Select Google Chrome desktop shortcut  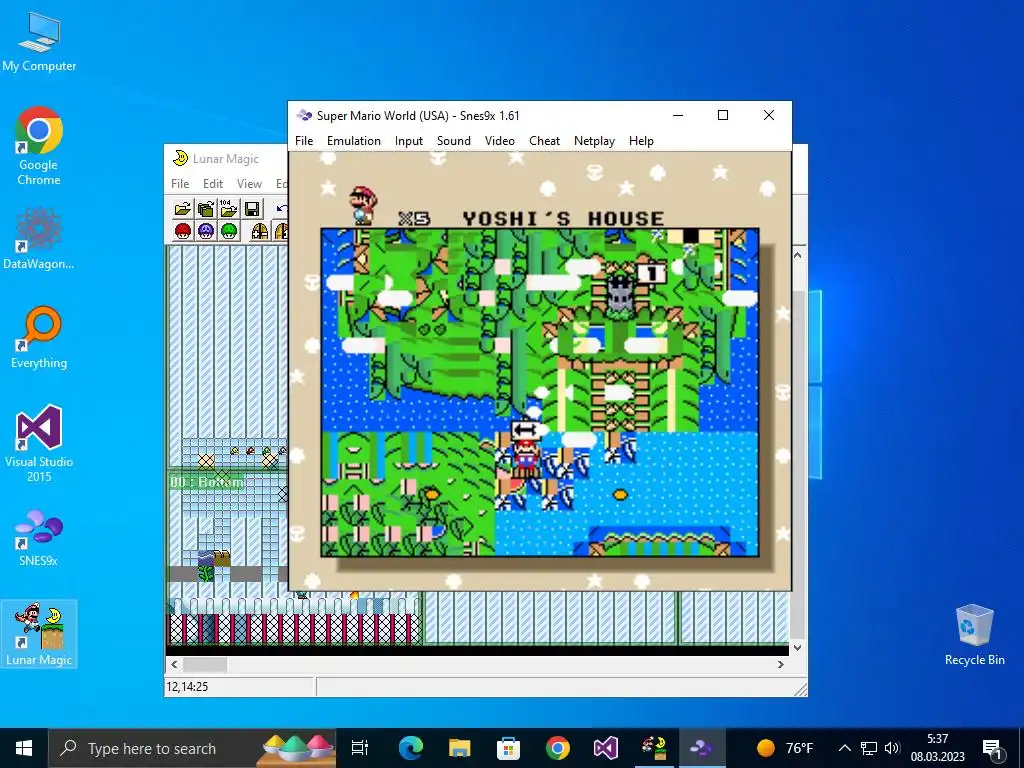pos(39,146)
